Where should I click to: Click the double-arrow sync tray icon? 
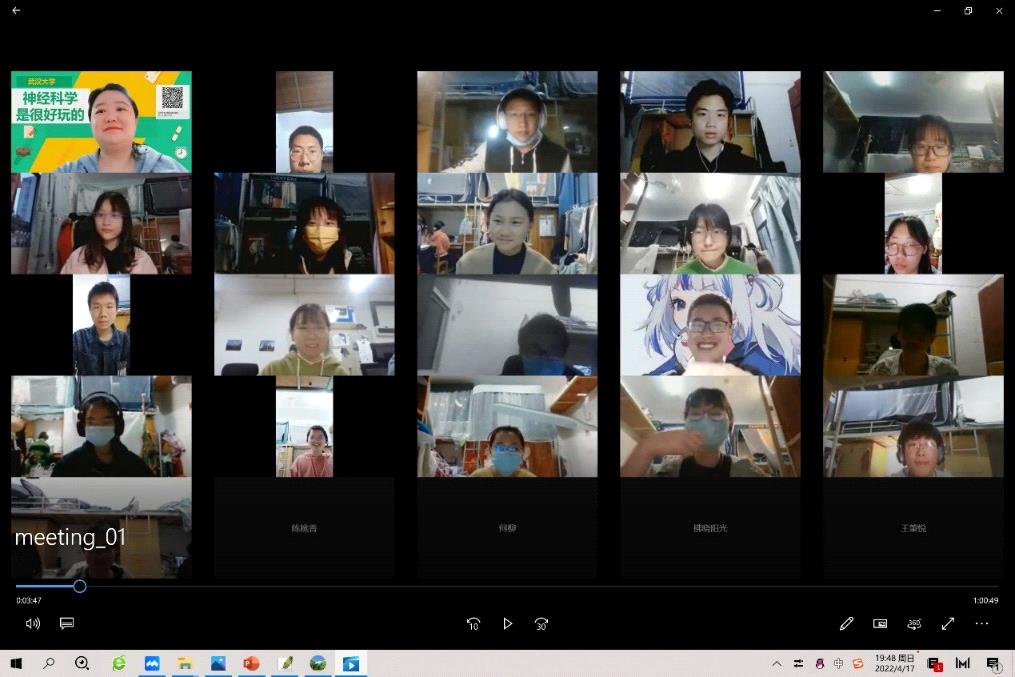798,663
